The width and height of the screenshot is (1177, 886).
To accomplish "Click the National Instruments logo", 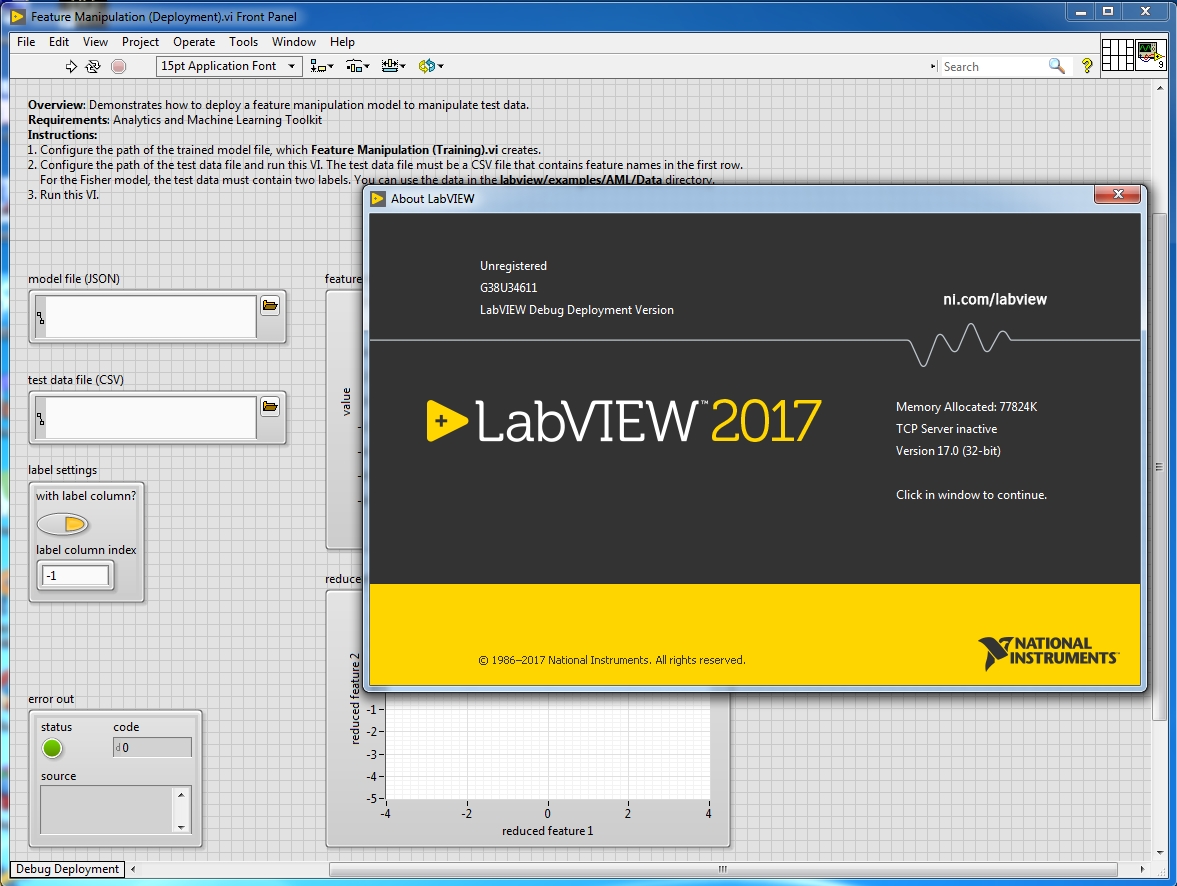I will (x=1048, y=652).
